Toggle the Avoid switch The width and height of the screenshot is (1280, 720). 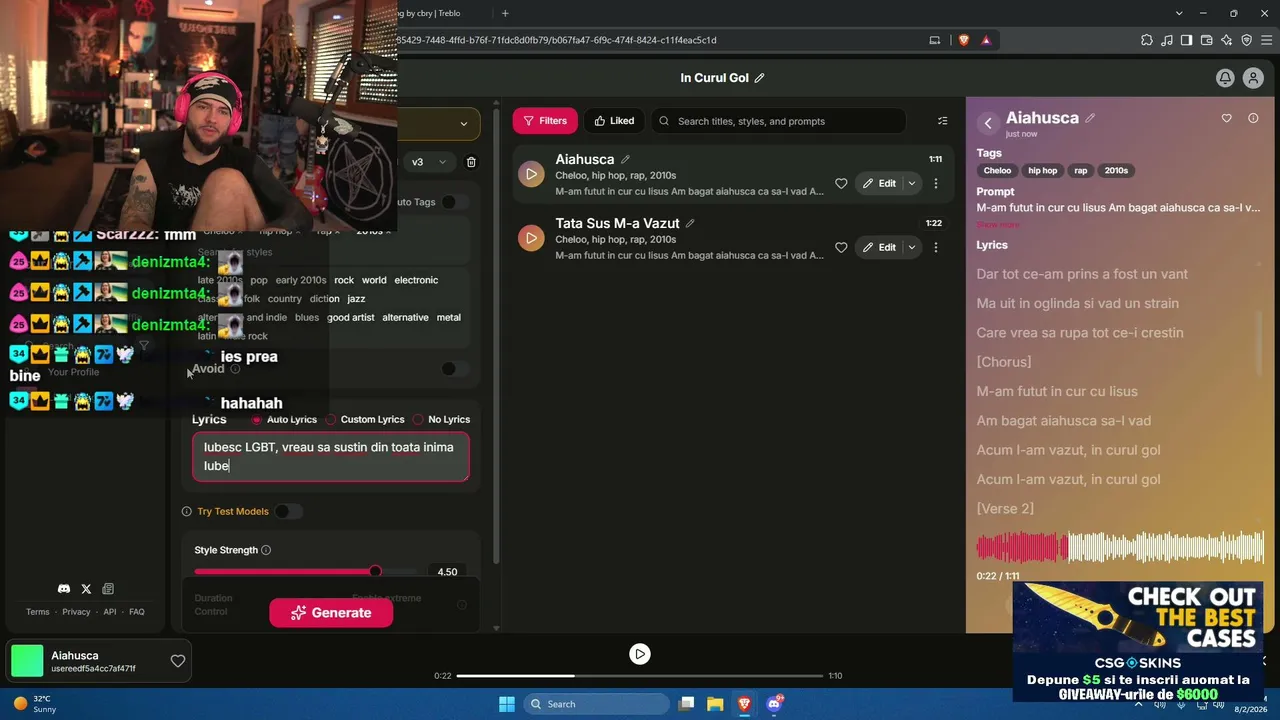point(454,368)
